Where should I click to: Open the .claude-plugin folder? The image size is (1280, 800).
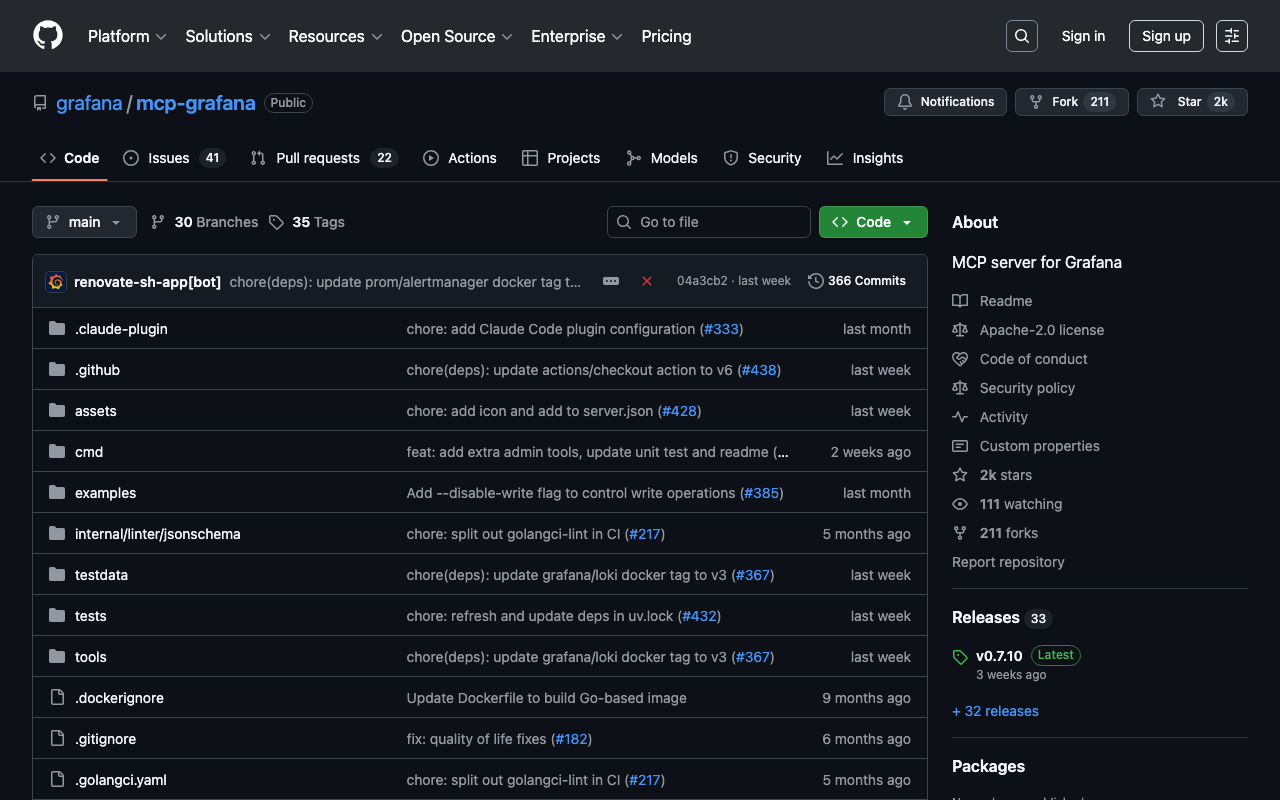pos(121,329)
